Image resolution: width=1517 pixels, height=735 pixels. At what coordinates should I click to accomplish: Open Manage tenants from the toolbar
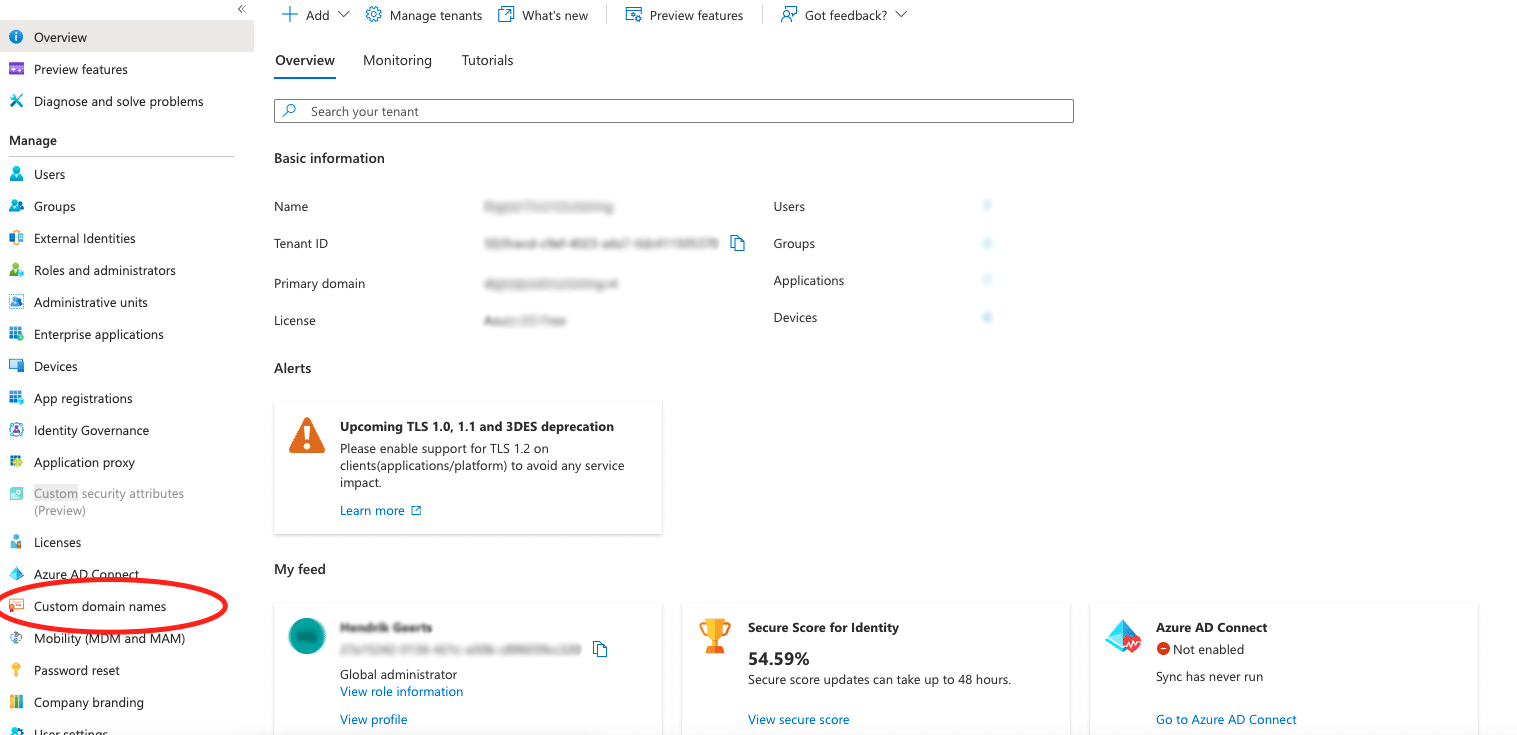[424, 15]
